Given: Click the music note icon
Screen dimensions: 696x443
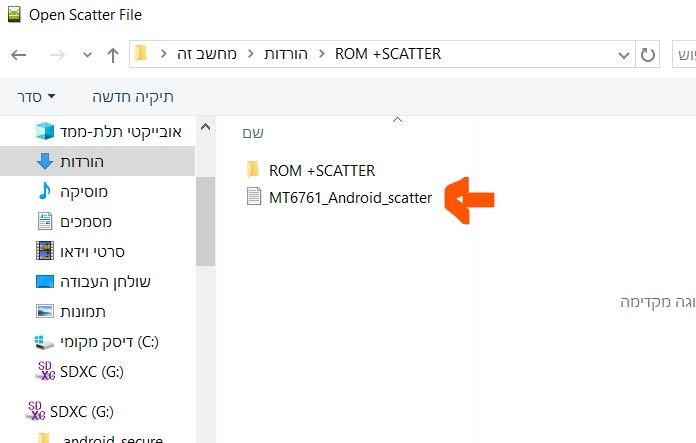Looking at the screenshot, I should pos(45,191).
